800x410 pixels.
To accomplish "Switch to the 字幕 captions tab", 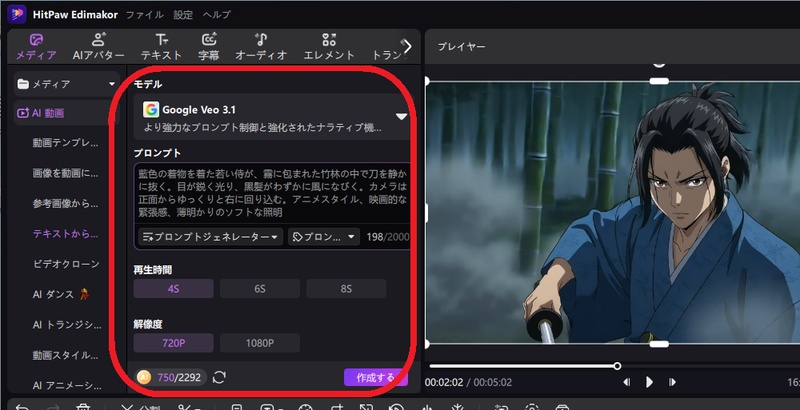I will point(209,47).
